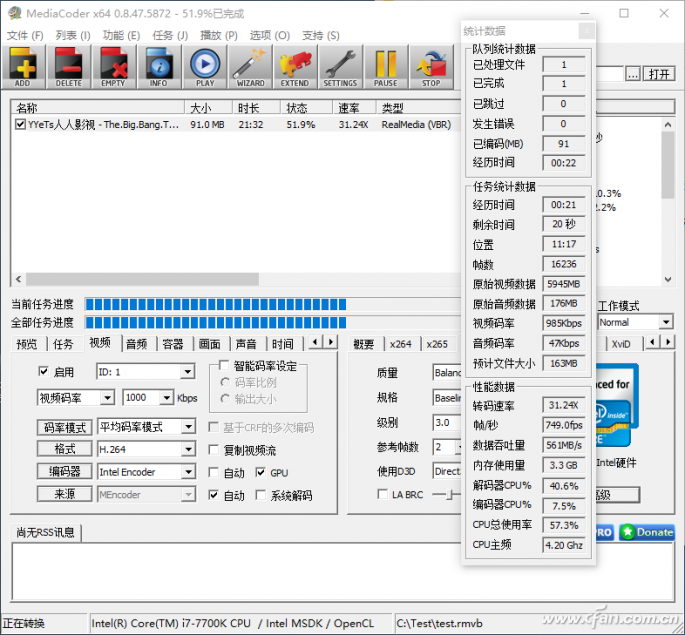Click the 大小 column header

pyautogui.click(x=208, y=107)
